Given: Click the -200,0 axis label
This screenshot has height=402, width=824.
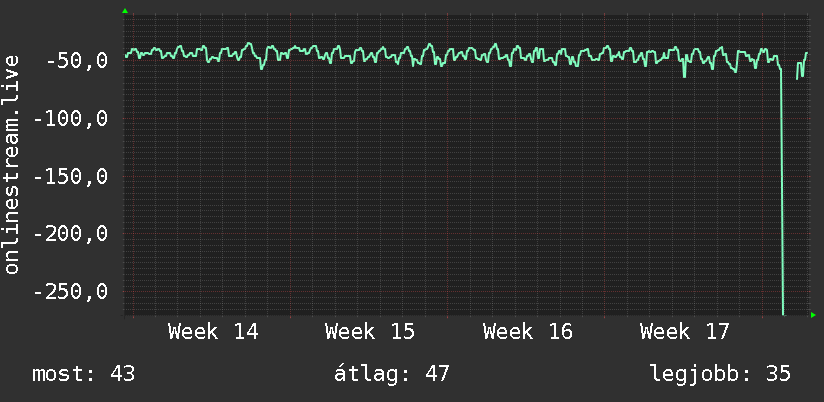Looking at the screenshot, I should click(x=70, y=234).
